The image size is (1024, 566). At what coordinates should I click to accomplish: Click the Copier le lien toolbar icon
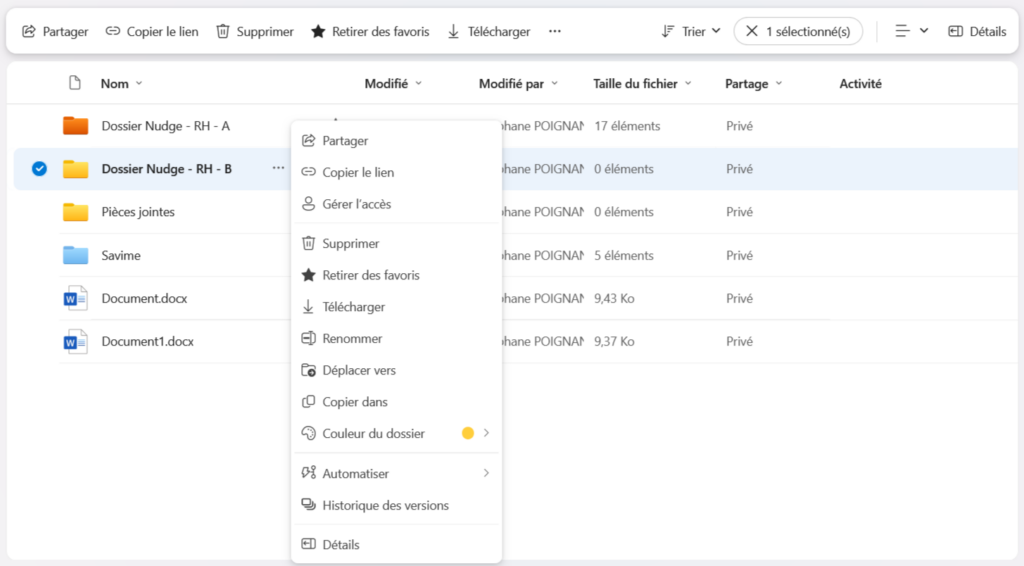click(x=113, y=31)
